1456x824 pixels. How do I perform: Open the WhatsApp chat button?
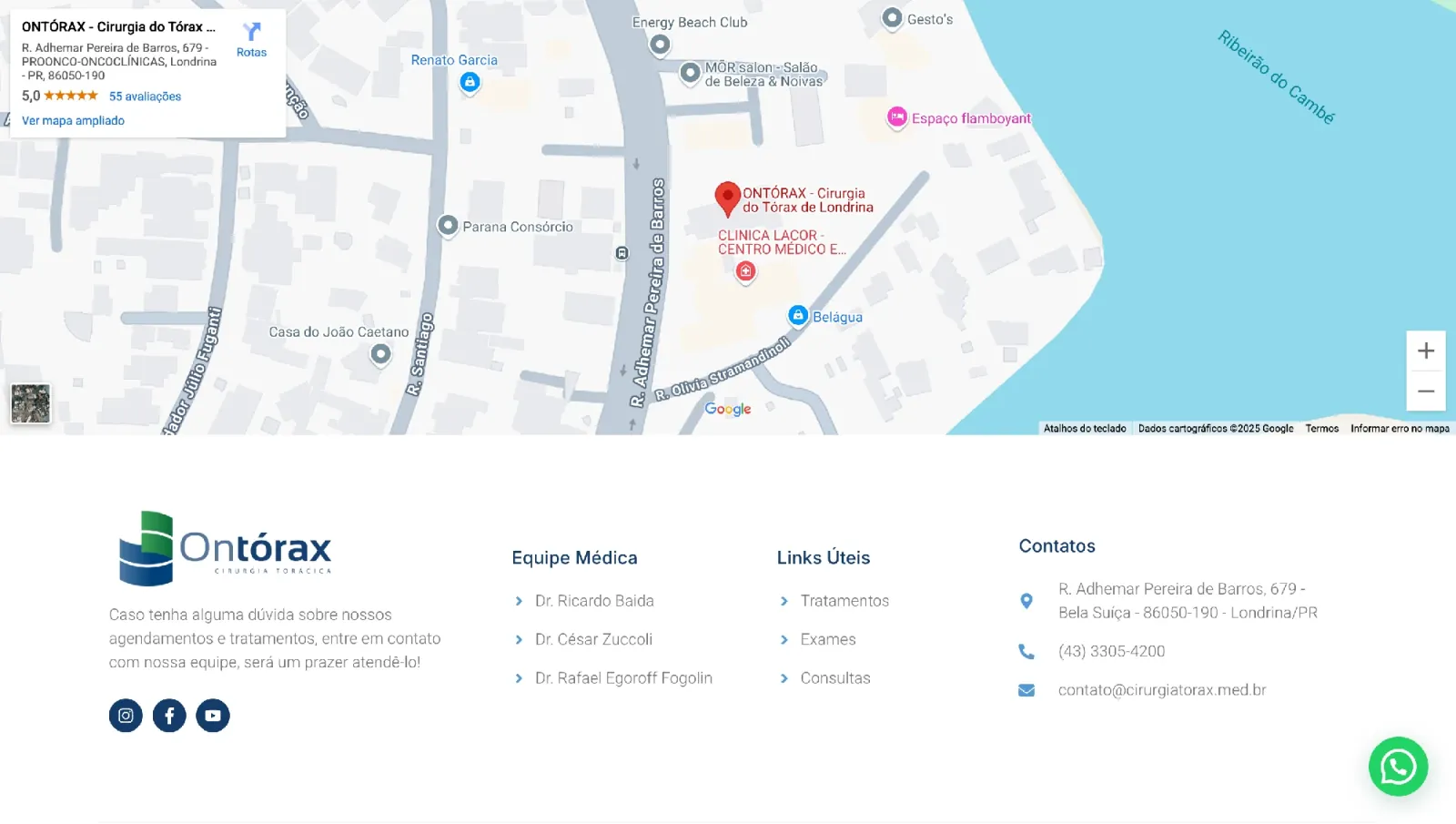pyautogui.click(x=1398, y=767)
